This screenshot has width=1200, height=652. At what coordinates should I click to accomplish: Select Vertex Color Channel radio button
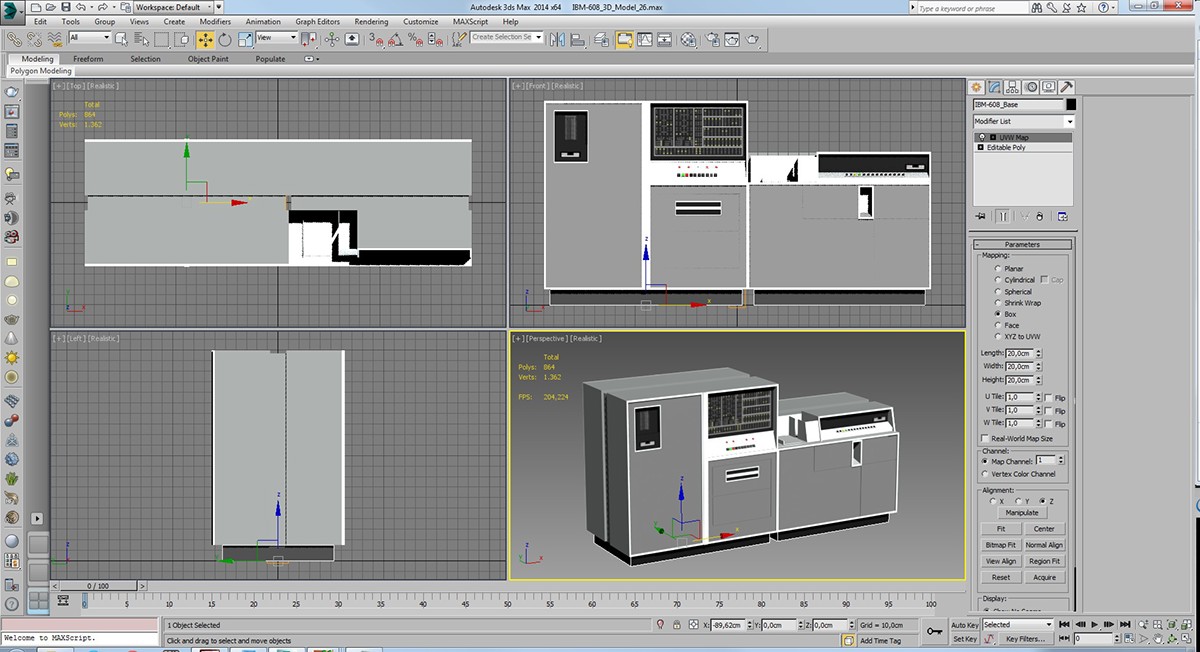click(985, 474)
